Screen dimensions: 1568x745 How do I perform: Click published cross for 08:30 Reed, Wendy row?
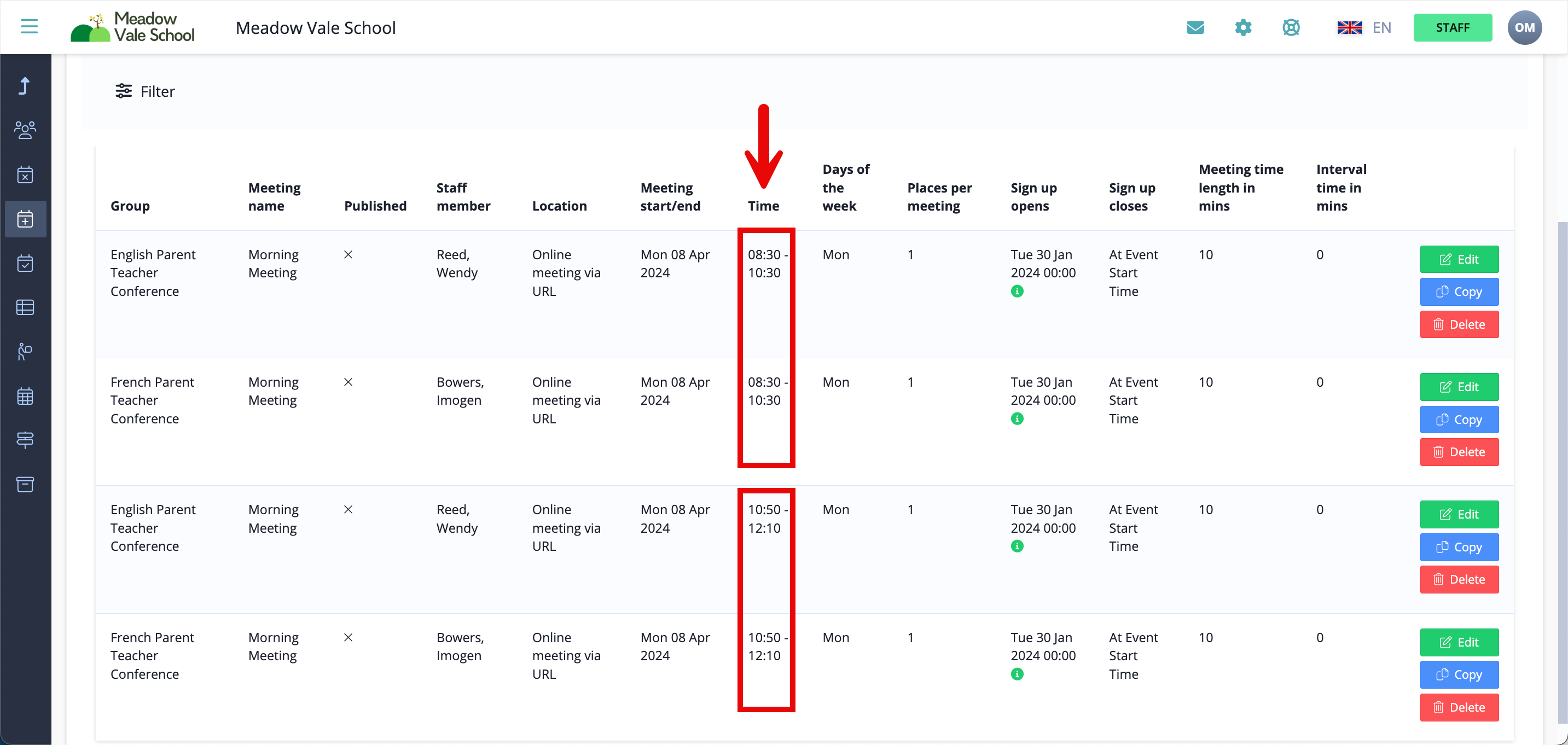coord(348,254)
